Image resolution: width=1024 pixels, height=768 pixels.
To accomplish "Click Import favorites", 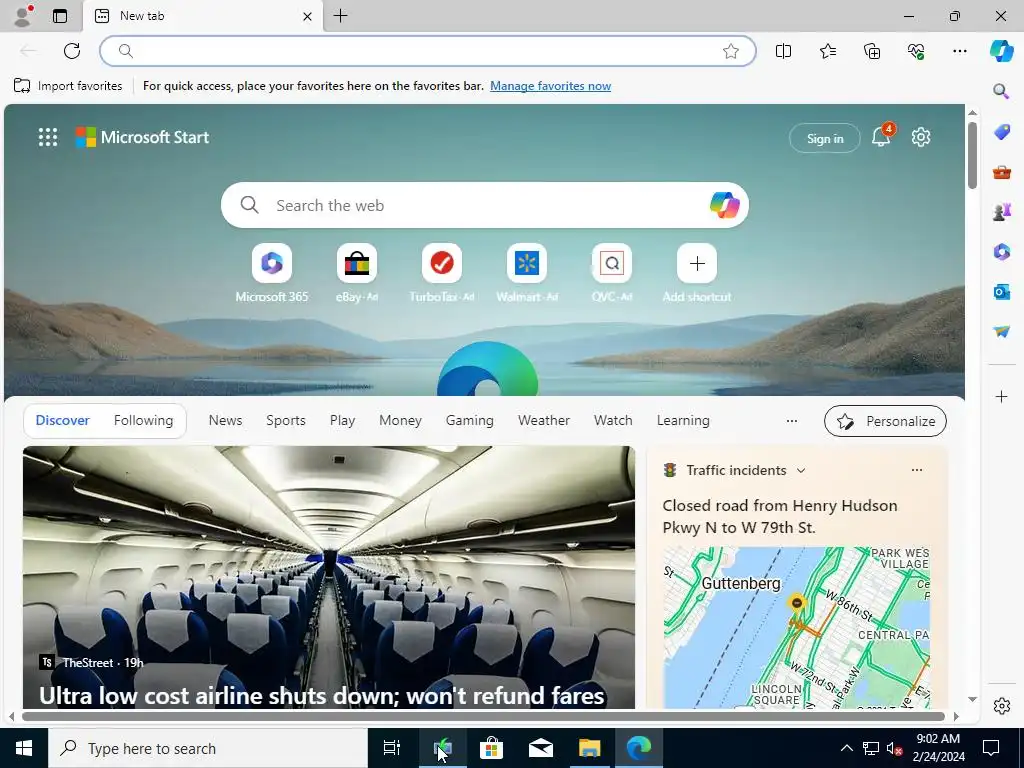I will tap(68, 86).
